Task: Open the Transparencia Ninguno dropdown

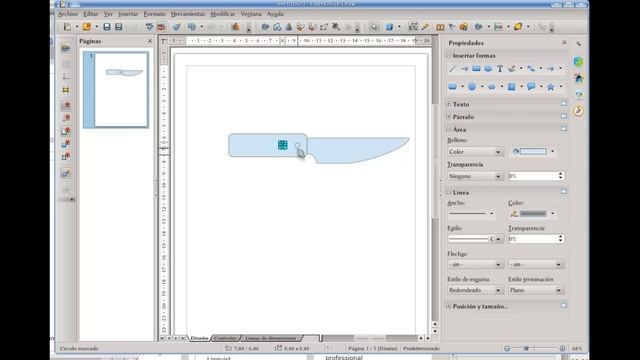Action: [475, 176]
